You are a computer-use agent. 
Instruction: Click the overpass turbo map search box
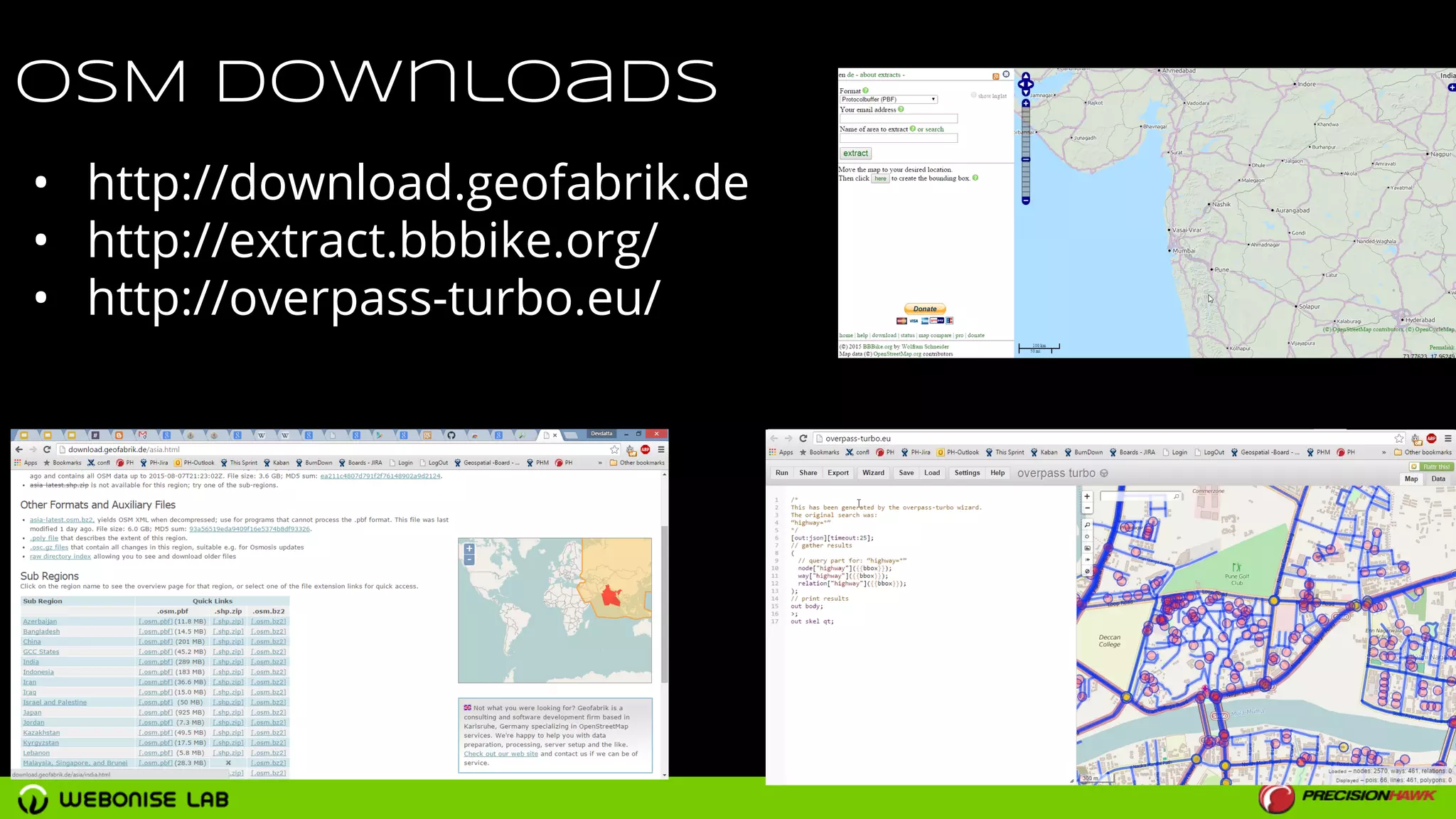pos(1140,496)
